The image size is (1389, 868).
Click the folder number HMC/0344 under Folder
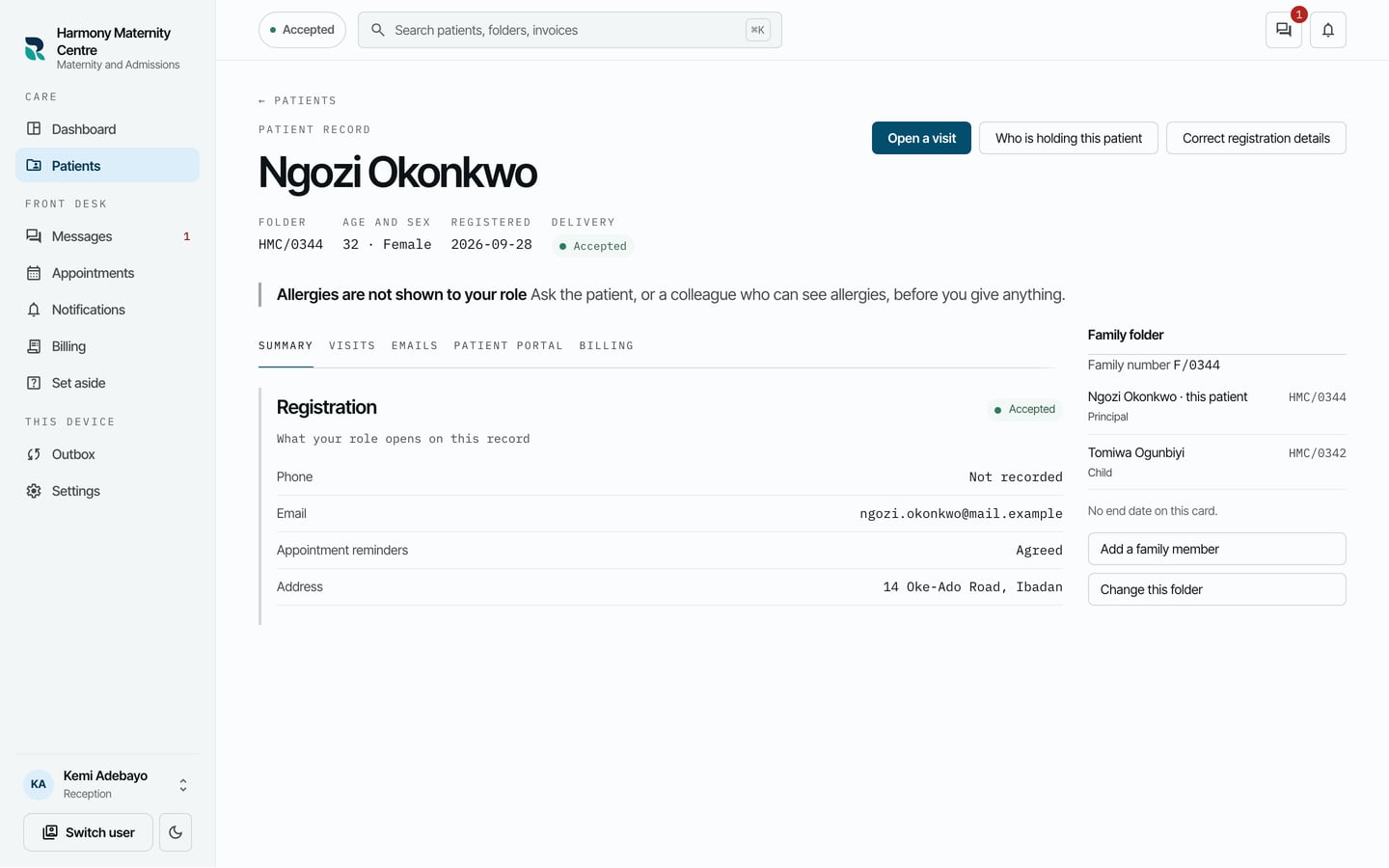[290, 244]
